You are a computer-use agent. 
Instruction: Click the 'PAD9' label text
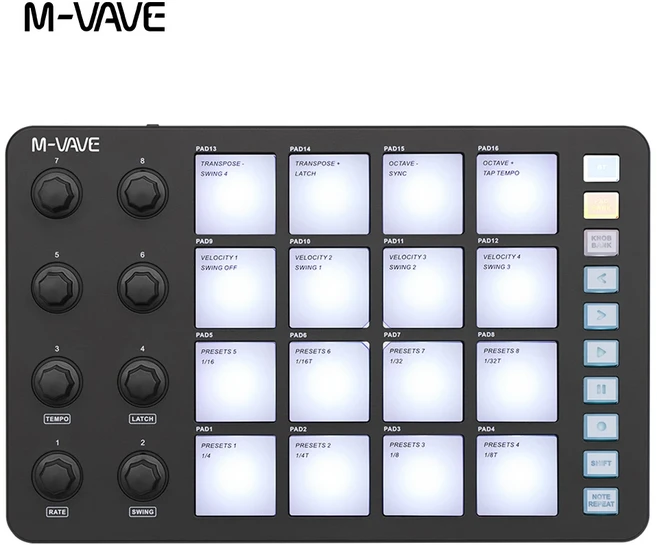click(204, 242)
